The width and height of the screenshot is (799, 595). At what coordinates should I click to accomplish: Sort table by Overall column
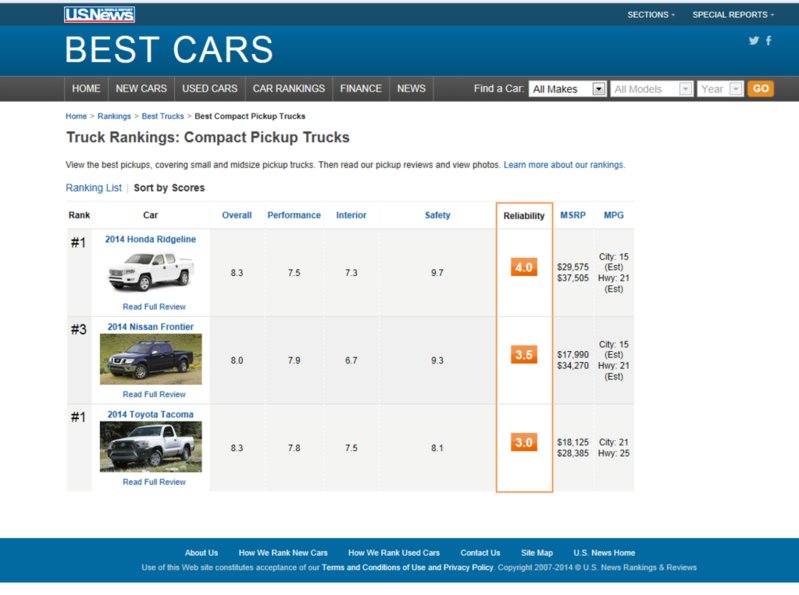(237, 215)
